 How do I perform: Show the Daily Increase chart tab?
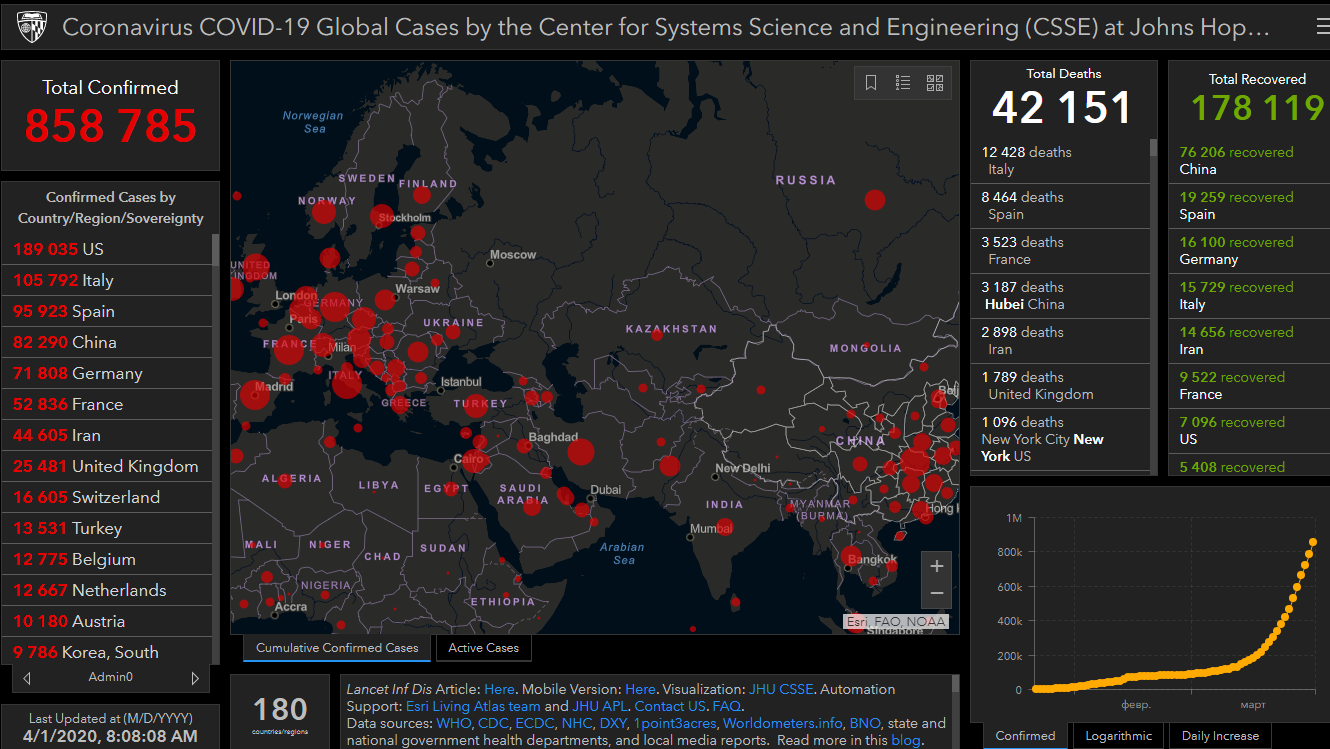pyautogui.click(x=1219, y=736)
